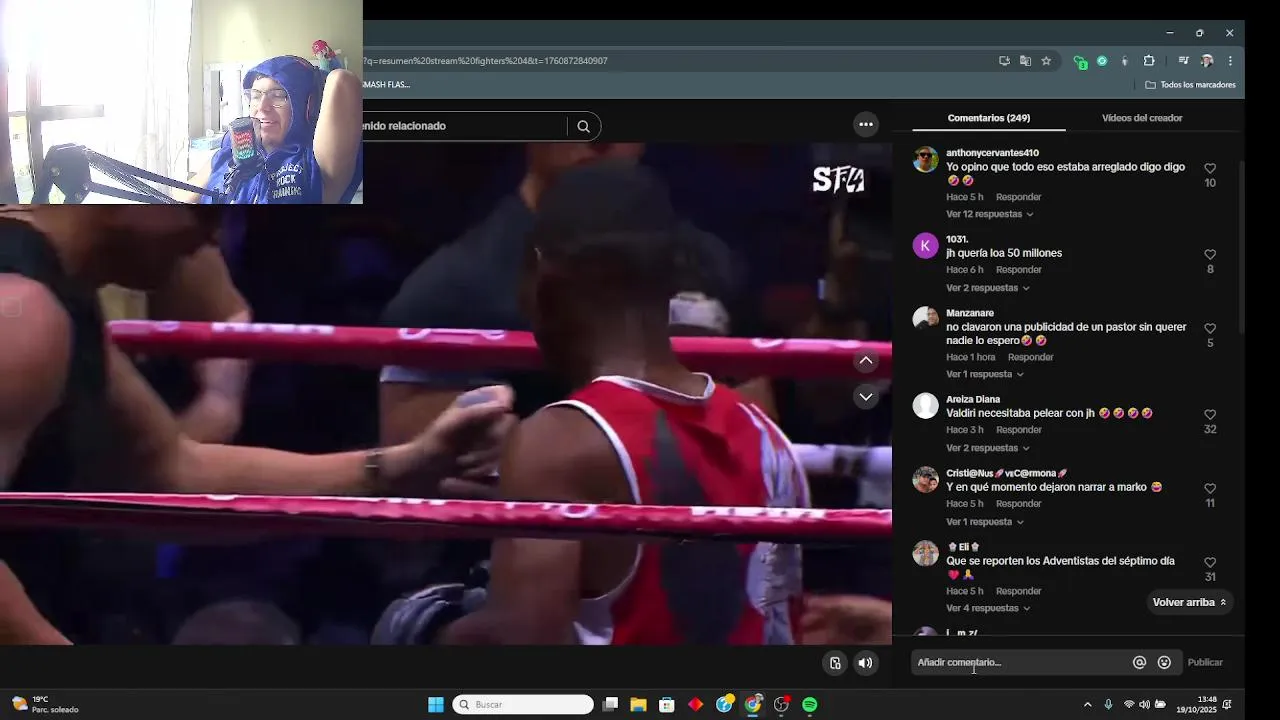The image size is (1280, 720).
Task: Open the weather widget showing 19°C
Action: [45, 705]
